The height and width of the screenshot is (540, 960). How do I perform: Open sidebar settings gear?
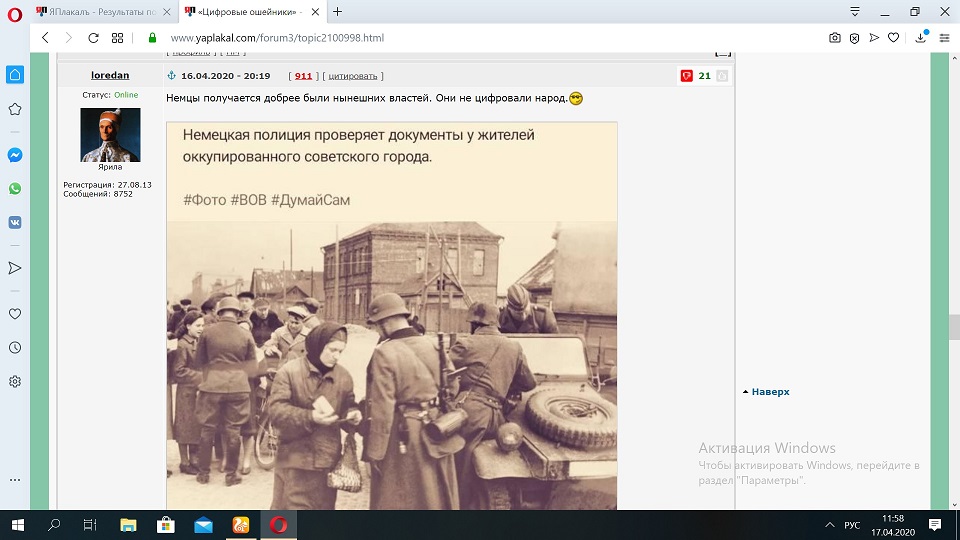coord(15,381)
